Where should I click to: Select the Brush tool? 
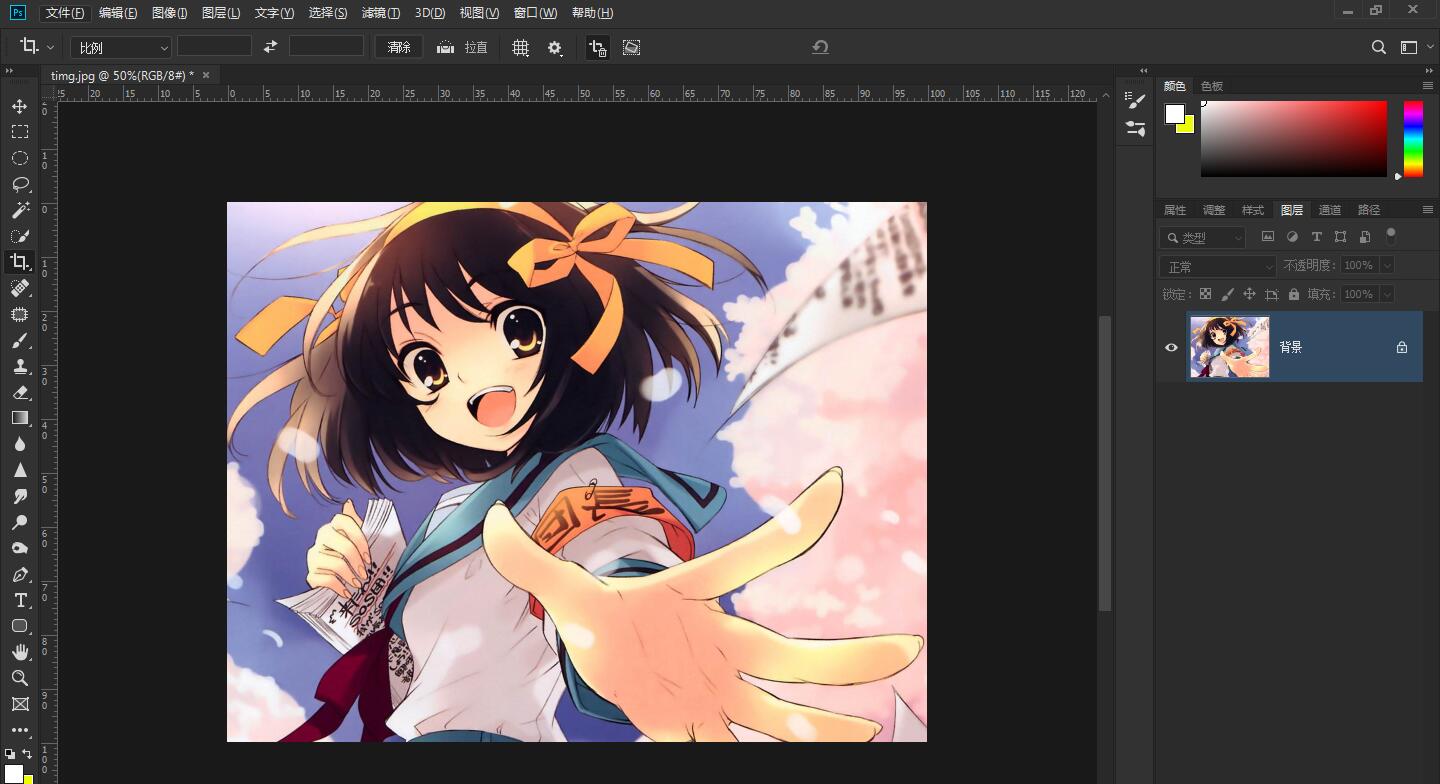tap(19, 340)
